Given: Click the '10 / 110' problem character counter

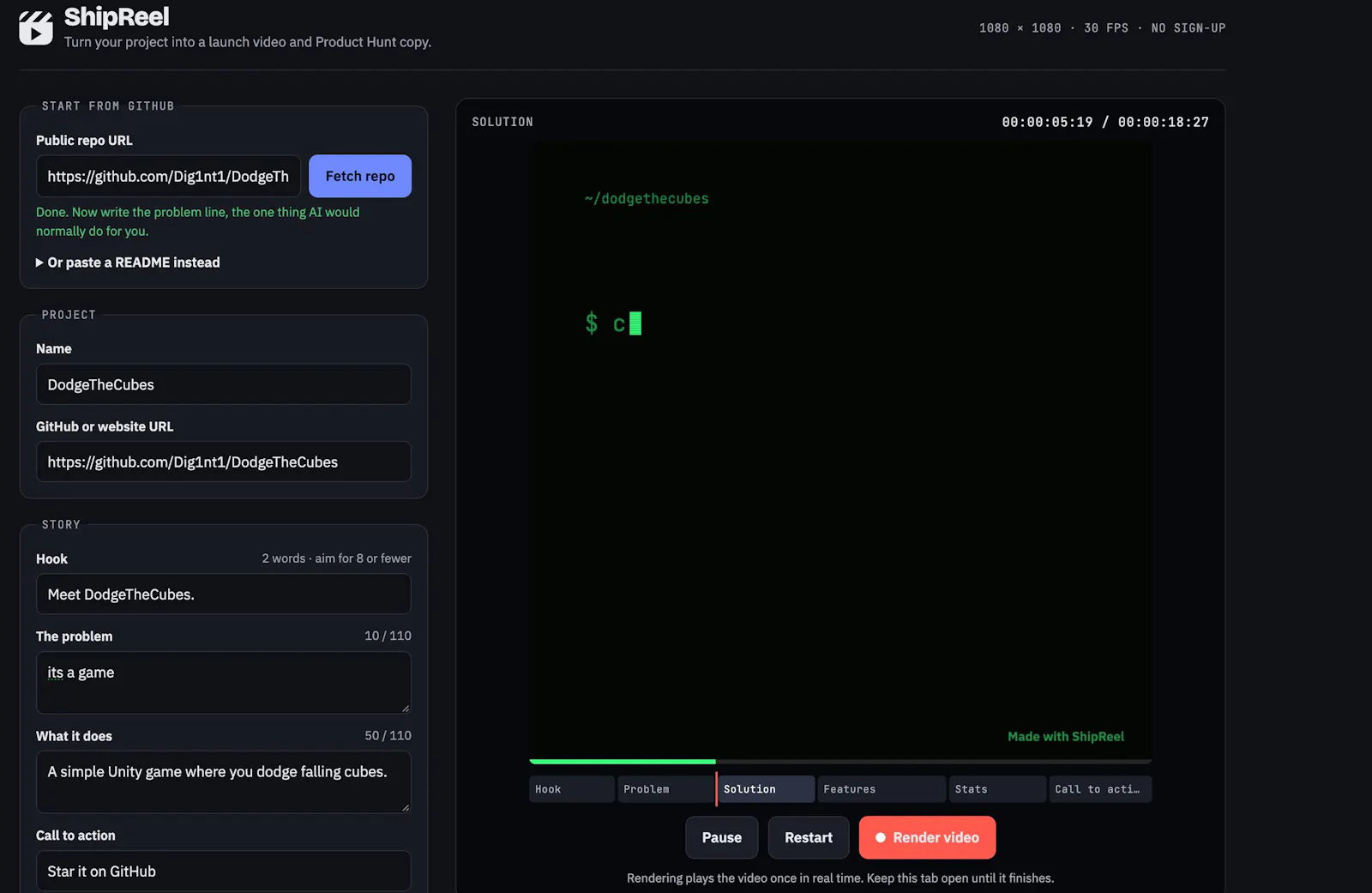Looking at the screenshot, I should click(388, 636).
